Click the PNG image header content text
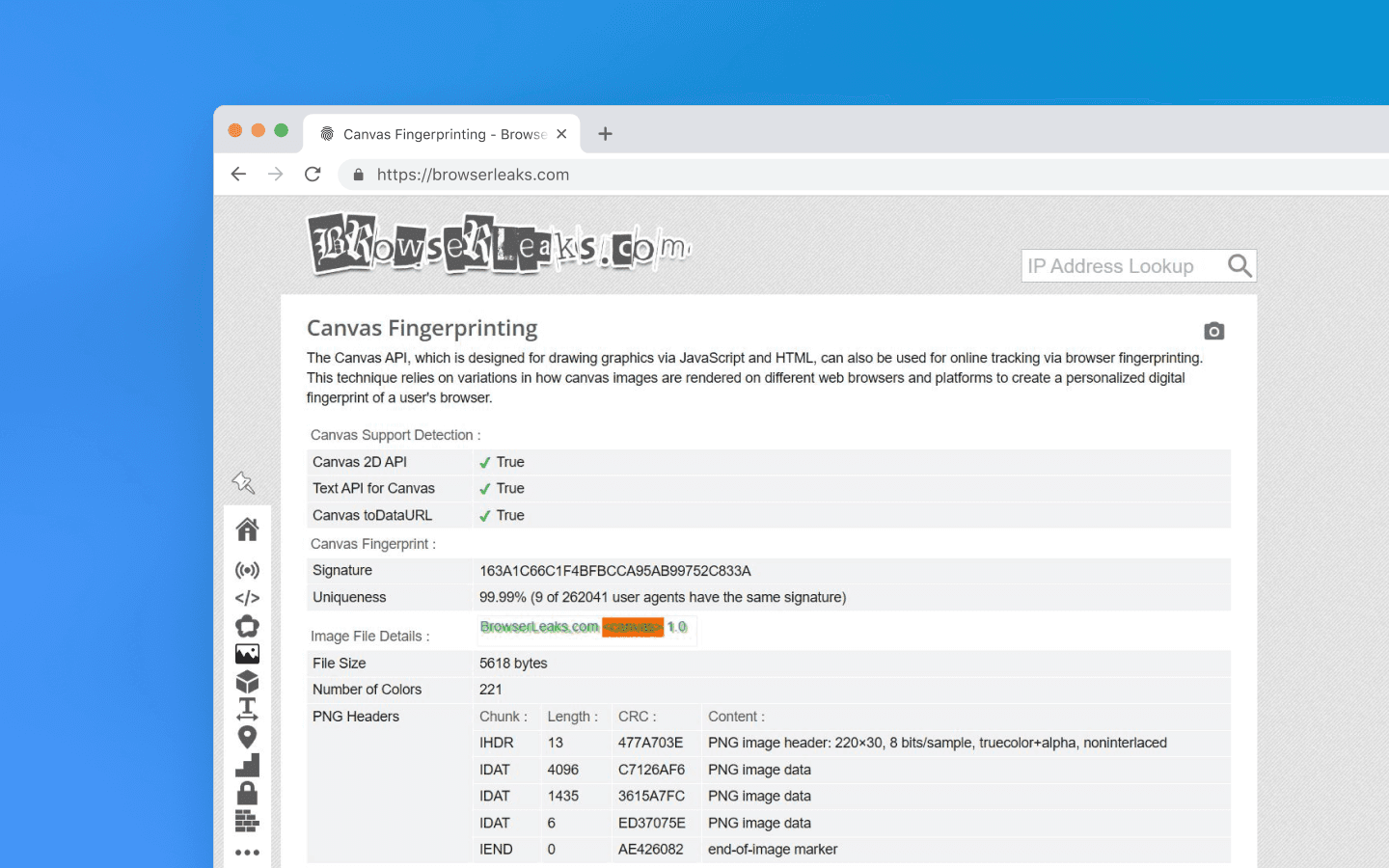The width and height of the screenshot is (1389, 868). (938, 743)
